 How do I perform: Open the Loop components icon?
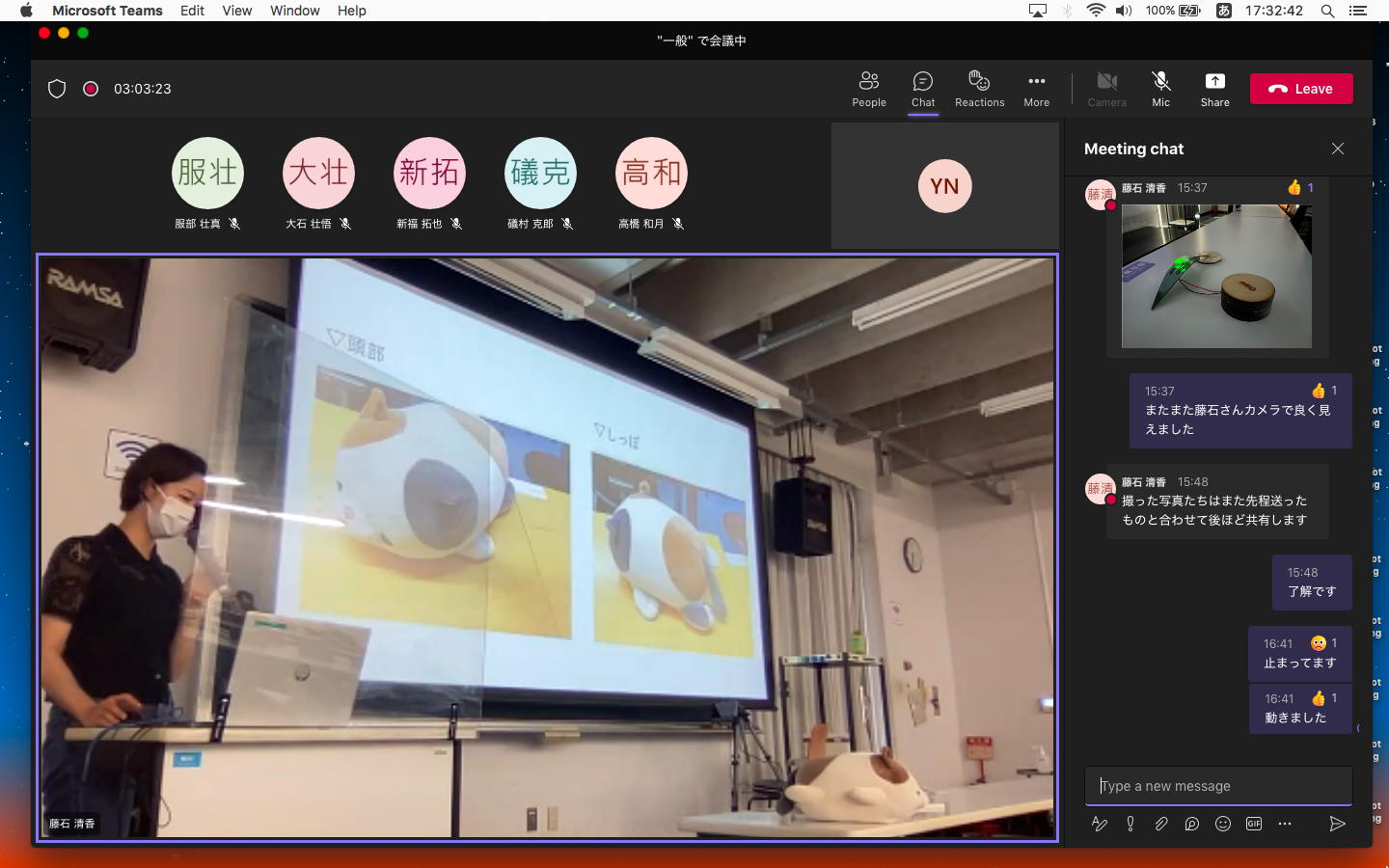[1192, 824]
